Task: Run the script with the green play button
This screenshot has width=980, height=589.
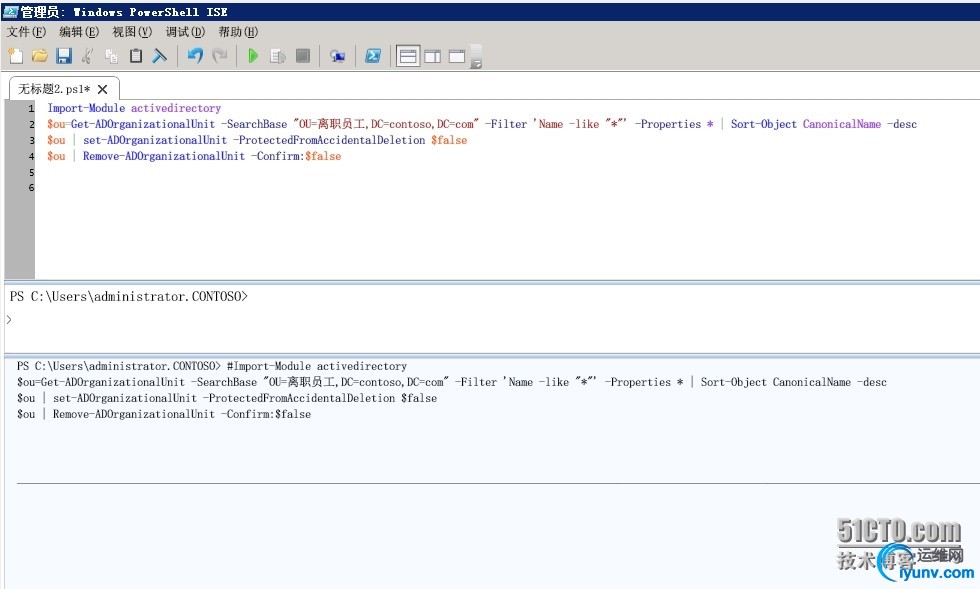Action: [x=253, y=56]
